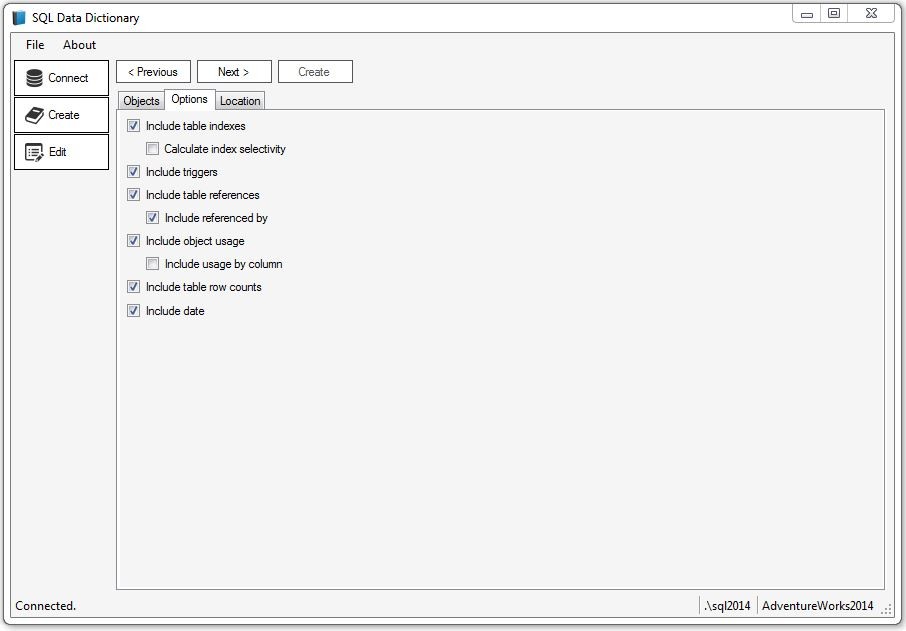Maximize the SQL Data Dictionary window
Image resolution: width=906 pixels, height=631 pixels.
tap(834, 13)
